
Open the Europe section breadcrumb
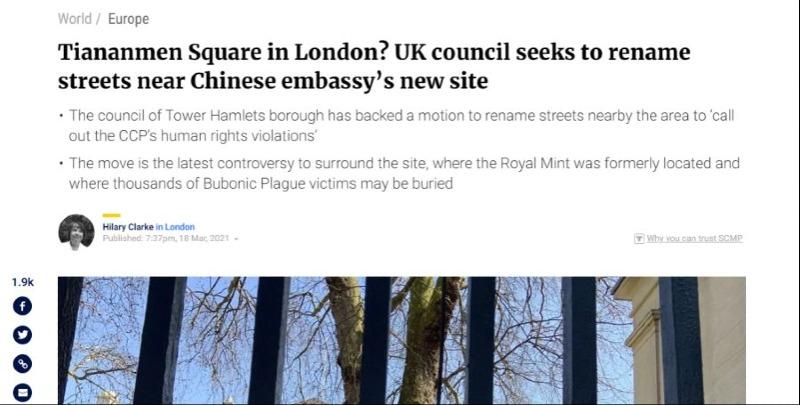click(x=129, y=19)
